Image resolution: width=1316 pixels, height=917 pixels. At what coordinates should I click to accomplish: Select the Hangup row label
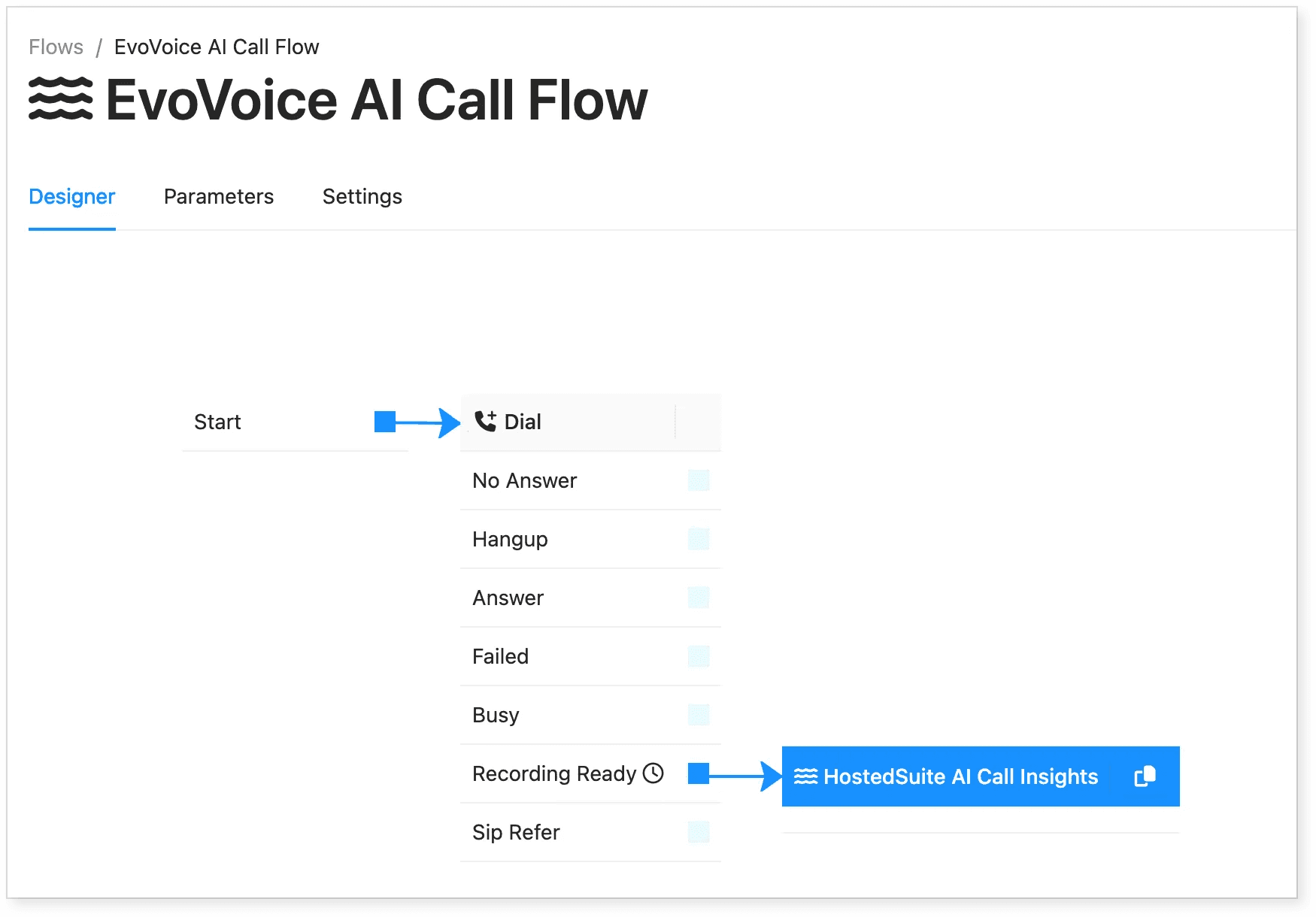tap(510, 540)
